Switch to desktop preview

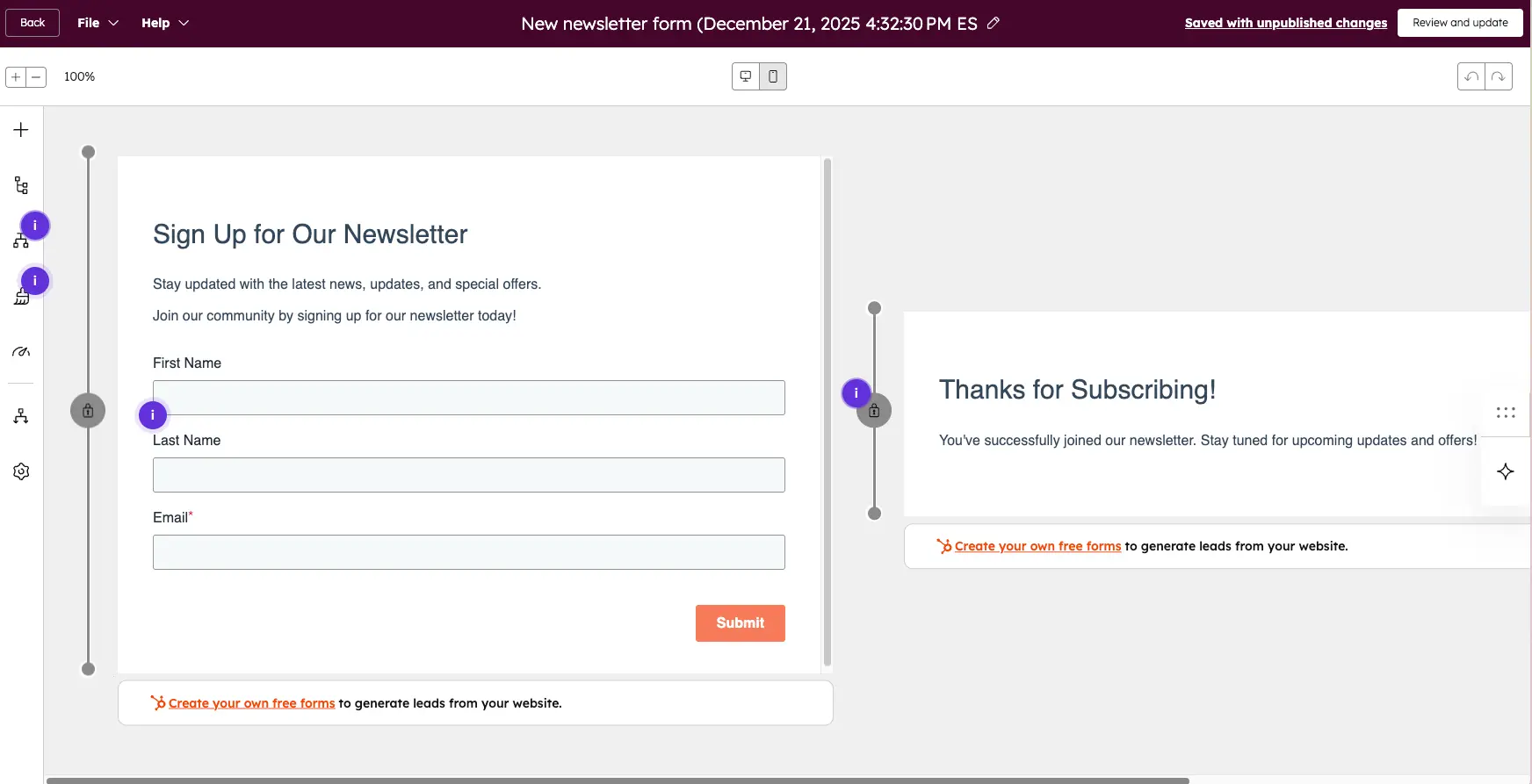point(745,76)
